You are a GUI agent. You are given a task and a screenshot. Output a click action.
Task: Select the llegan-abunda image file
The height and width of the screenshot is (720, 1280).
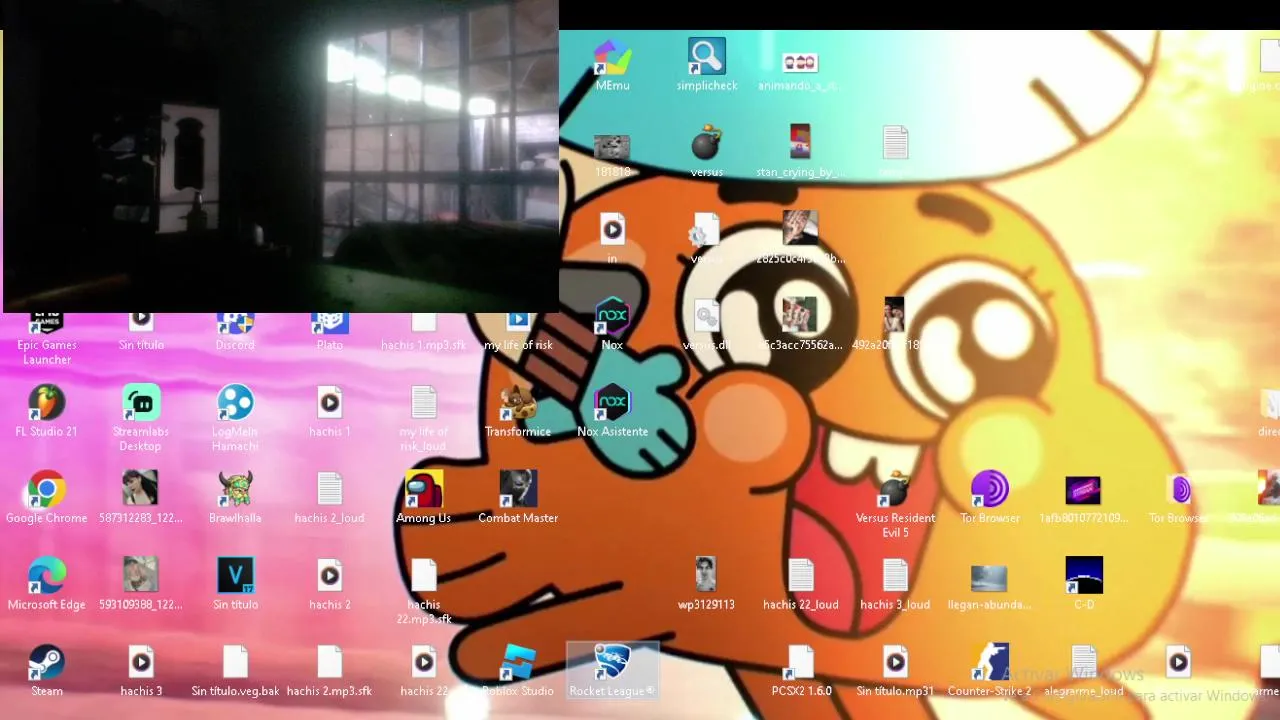click(x=989, y=585)
